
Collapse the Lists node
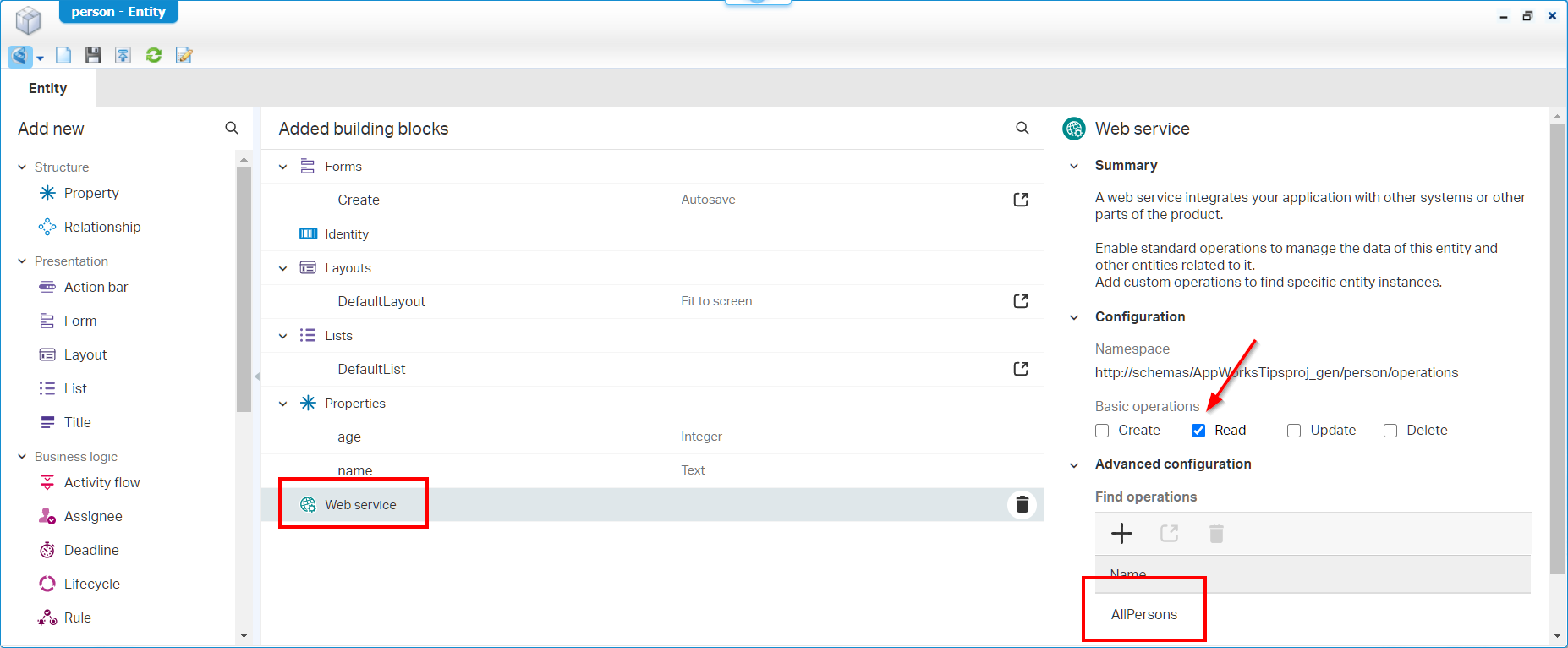click(283, 336)
